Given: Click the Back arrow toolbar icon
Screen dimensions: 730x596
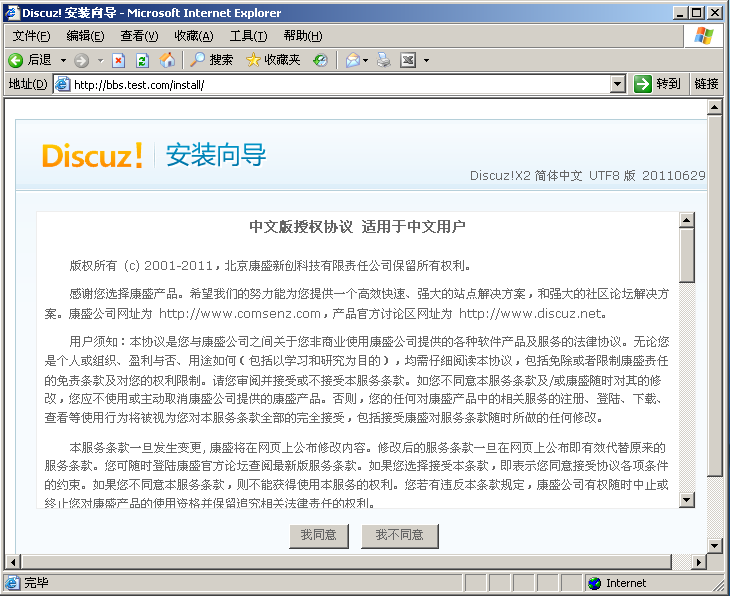Looking at the screenshot, I should tap(15, 60).
